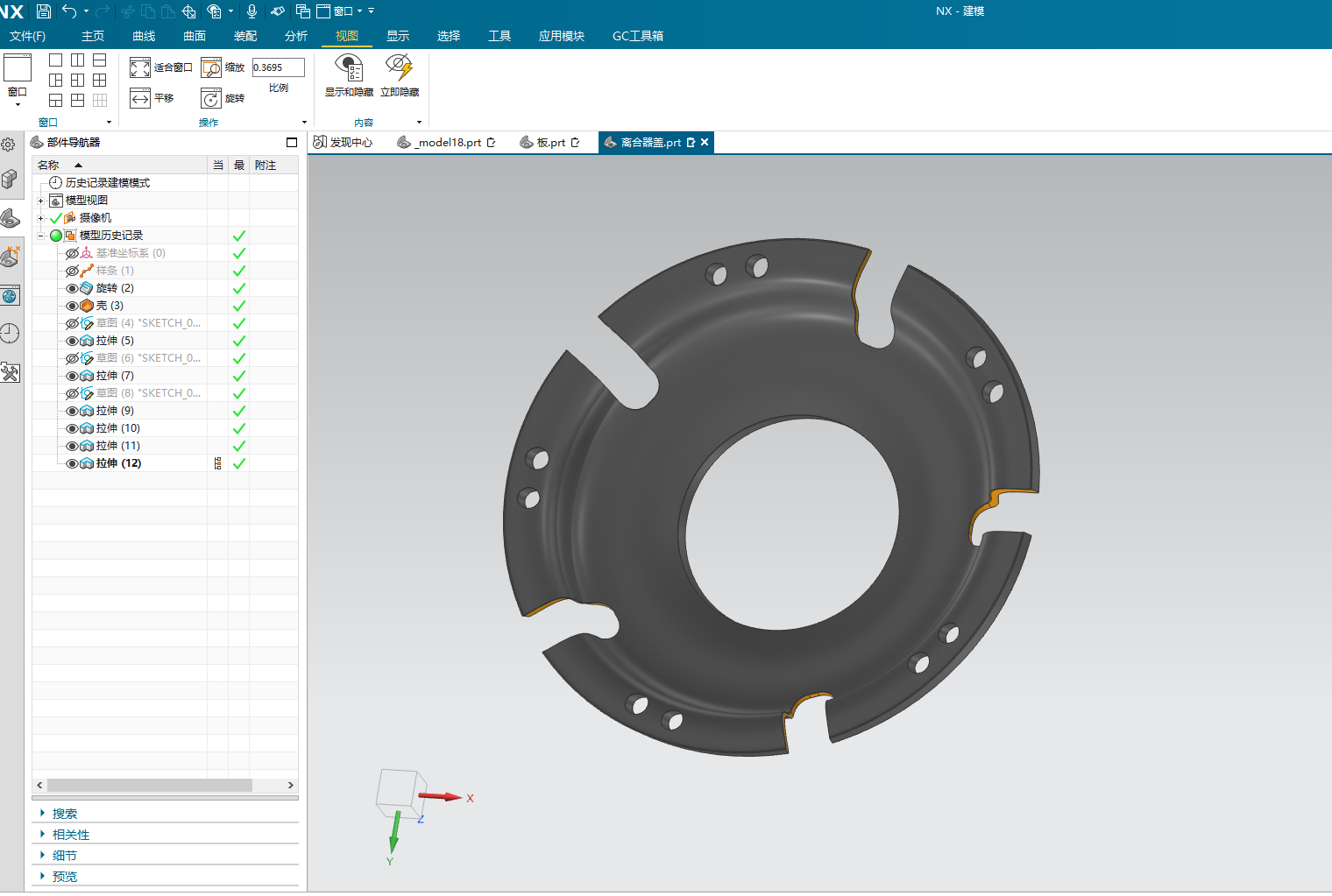Switch to the GC工具箱 ribbon tab
The width and height of the screenshot is (1332, 896).
638,36
